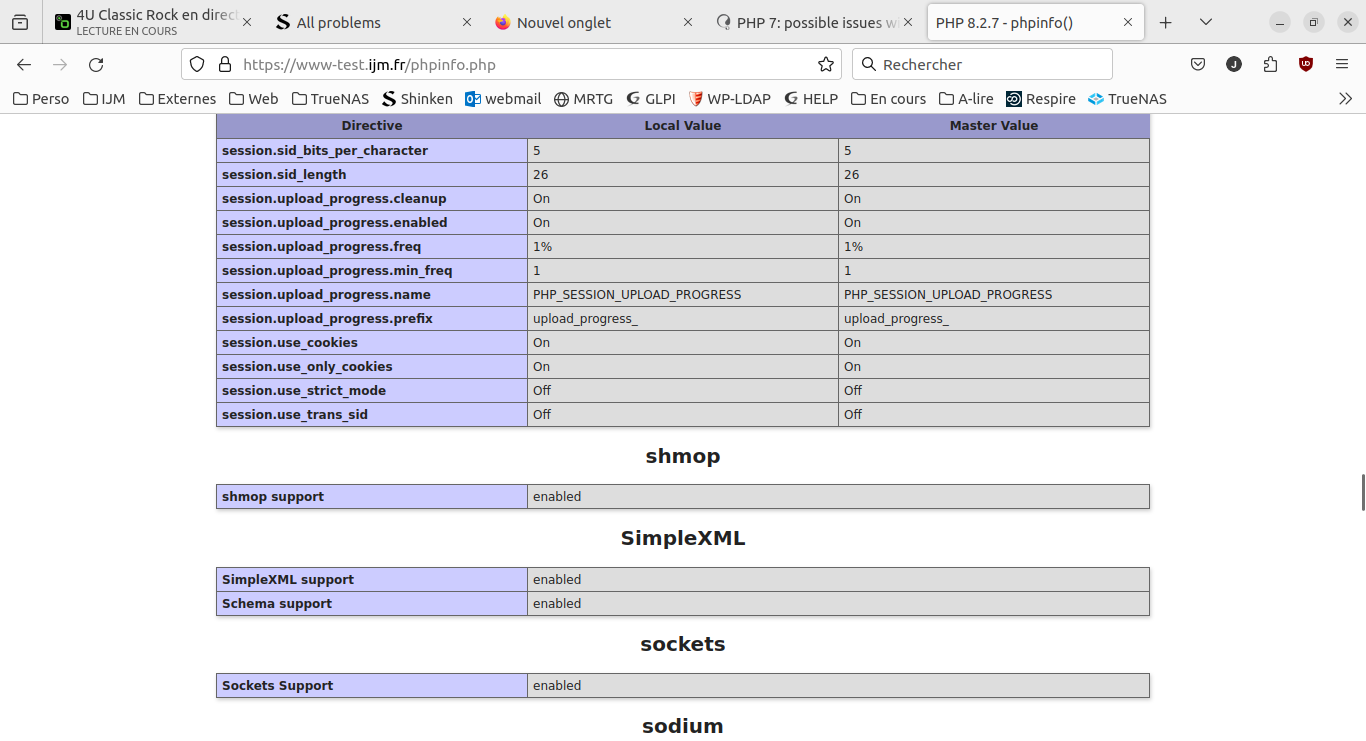Open the Respire bookmark

(x=1041, y=99)
